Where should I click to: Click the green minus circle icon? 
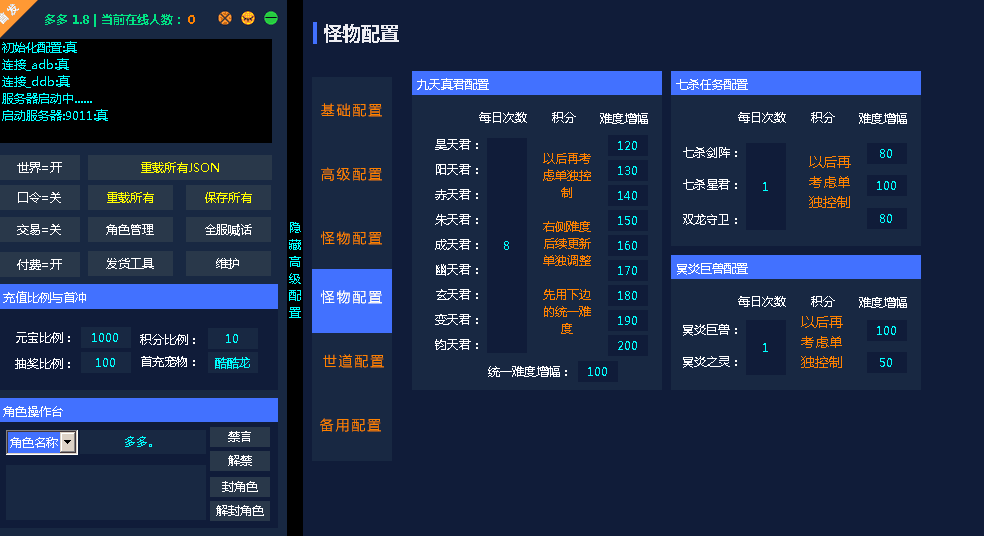click(x=271, y=18)
